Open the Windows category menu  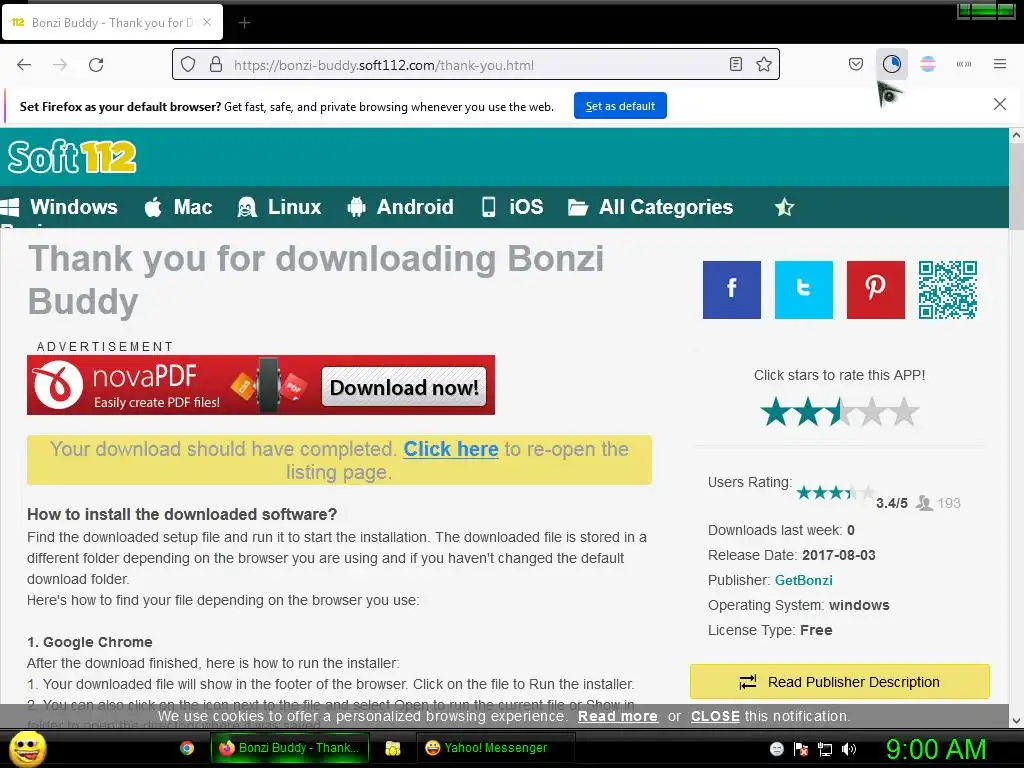(59, 207)
